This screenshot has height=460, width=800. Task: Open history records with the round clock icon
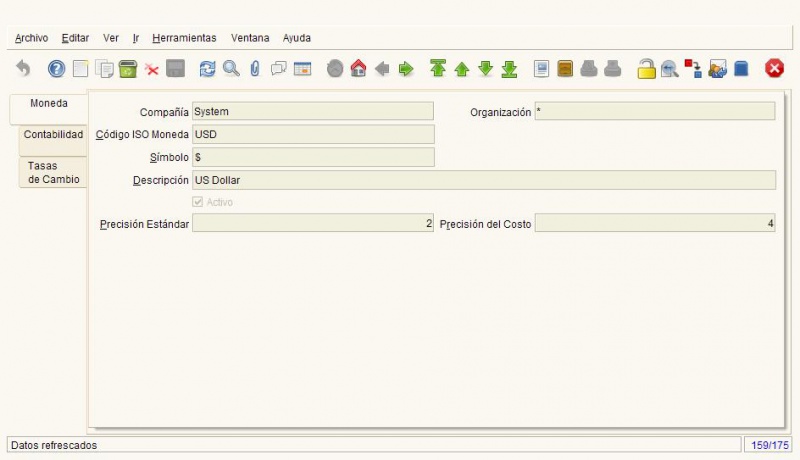click(335, 68)
